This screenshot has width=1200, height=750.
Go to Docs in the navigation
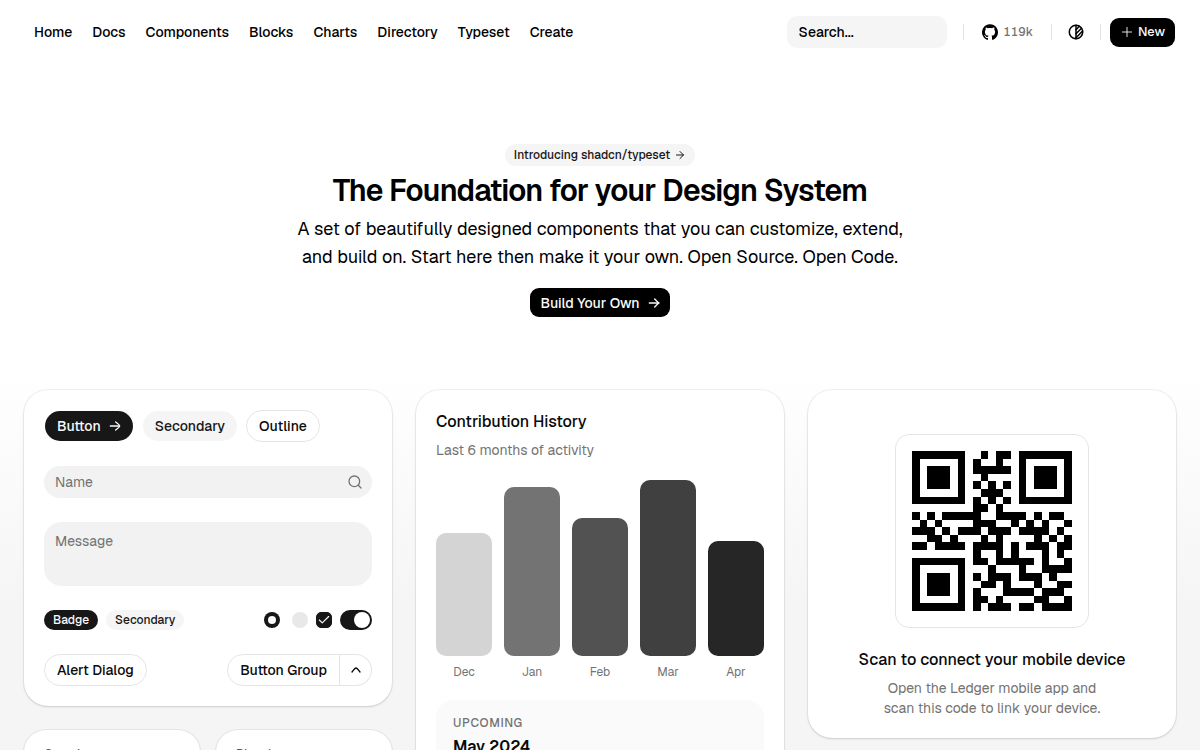pyautogui.click(x=109, y=32)
